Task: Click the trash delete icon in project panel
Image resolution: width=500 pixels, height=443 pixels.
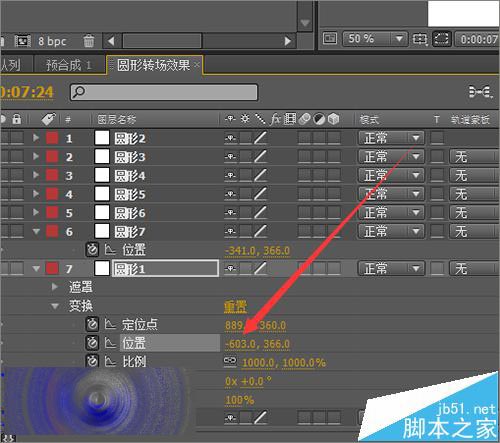Action: tap(89, 41)
